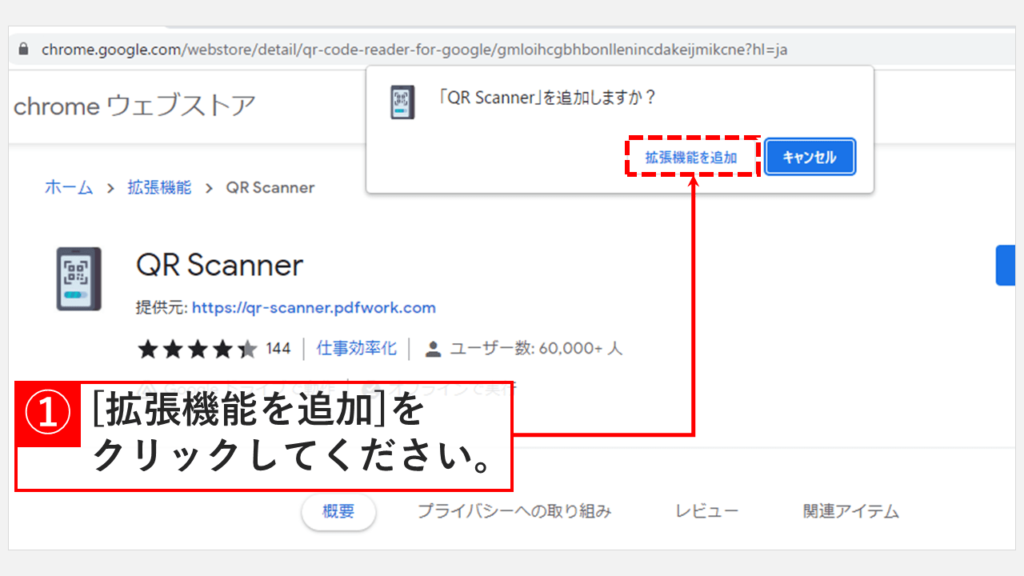
Task: Click the large QR Scanner extension icon
Action: pyautogui.click(x=78, y=279)
